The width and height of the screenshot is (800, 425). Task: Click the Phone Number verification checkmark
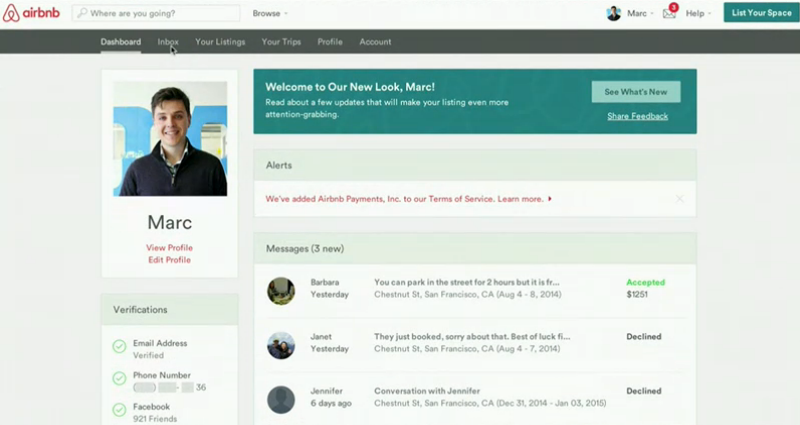[119, 380]
